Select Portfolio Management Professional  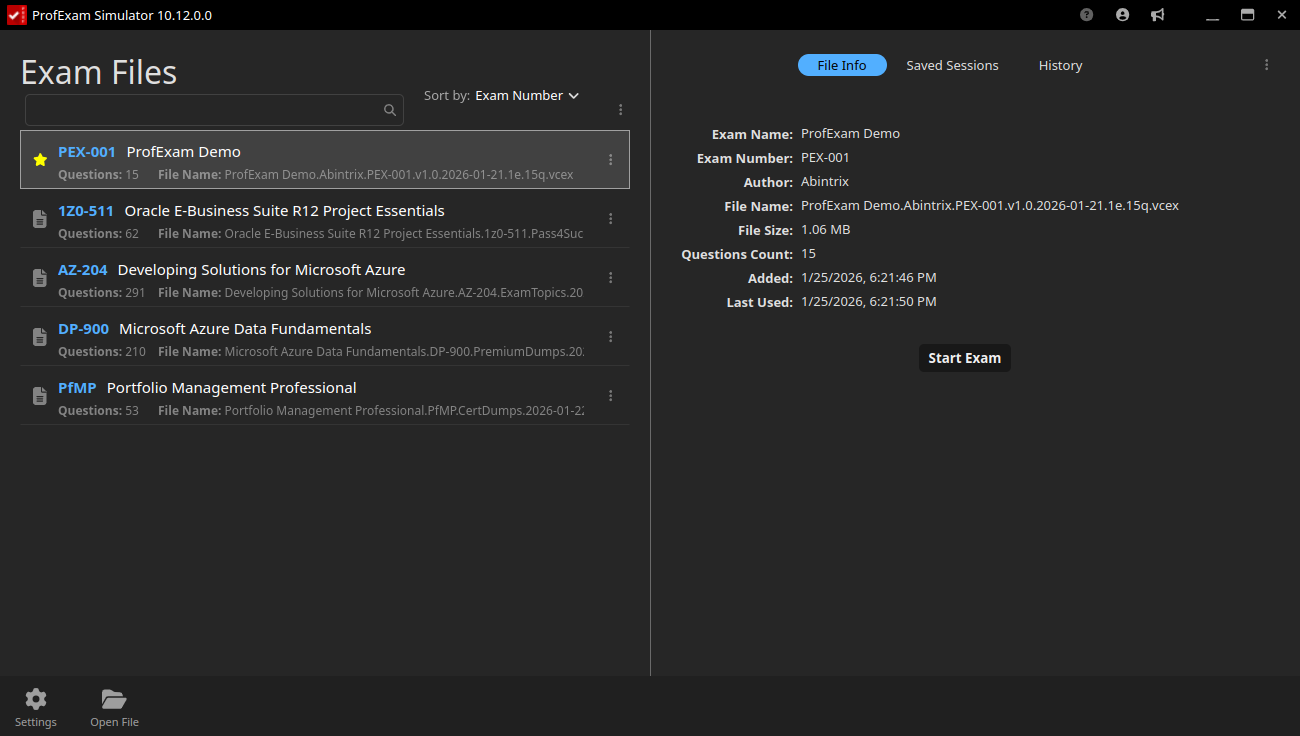232,388
